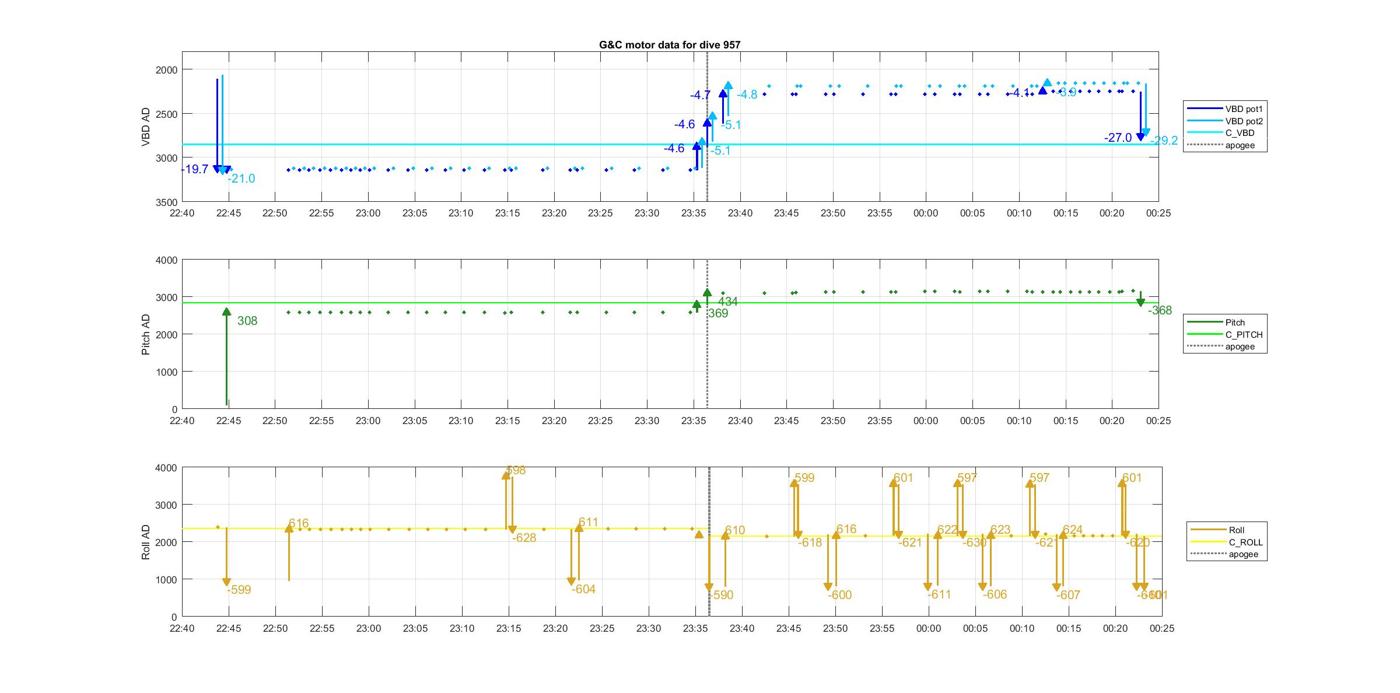Click the "-19.7" annotation in VBD plot
This screenshot has width=1400, height=693.
tap(196, 169)
